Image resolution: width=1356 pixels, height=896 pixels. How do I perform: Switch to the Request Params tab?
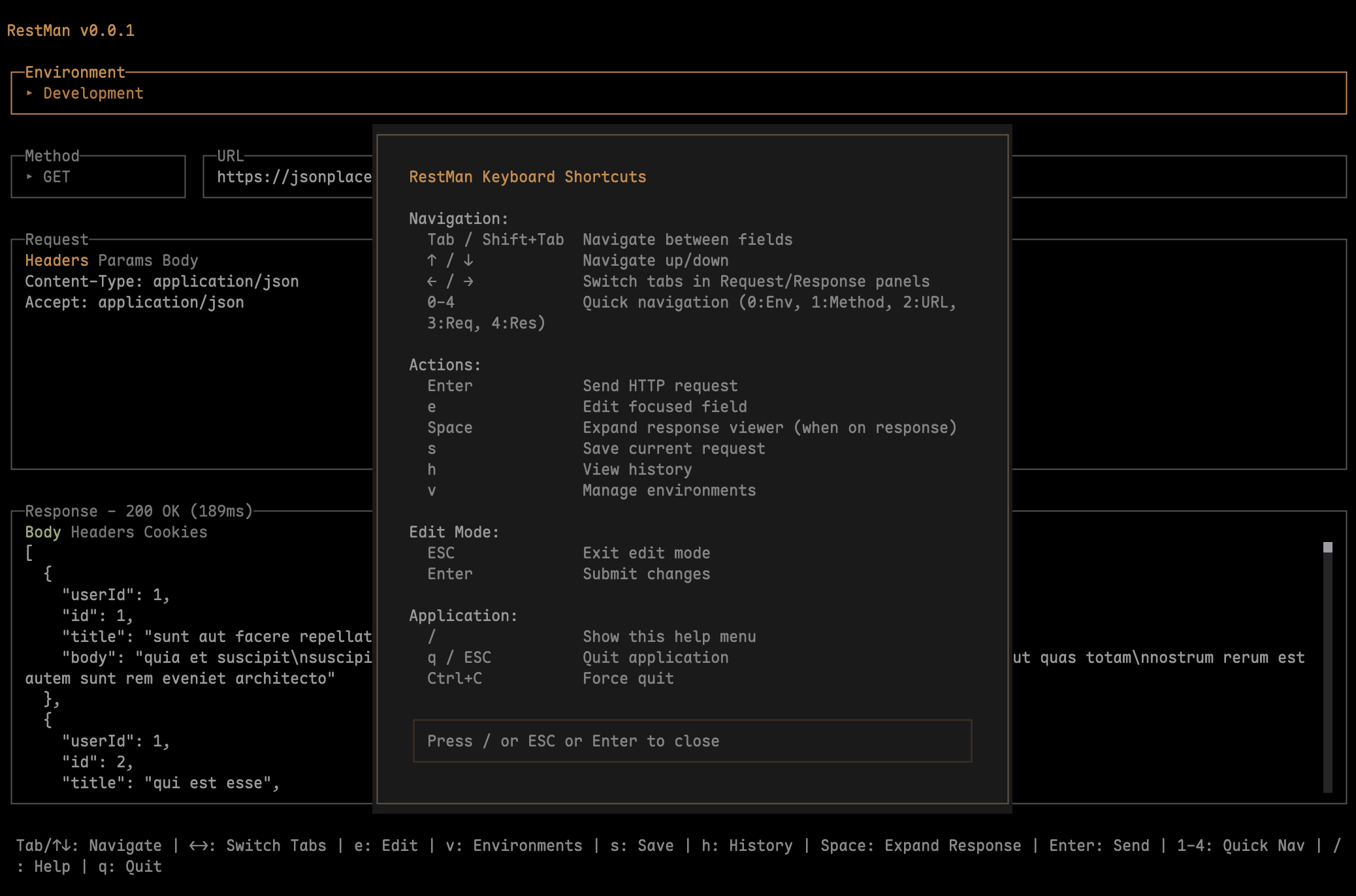pyautogui.click(x=125, y=261)
